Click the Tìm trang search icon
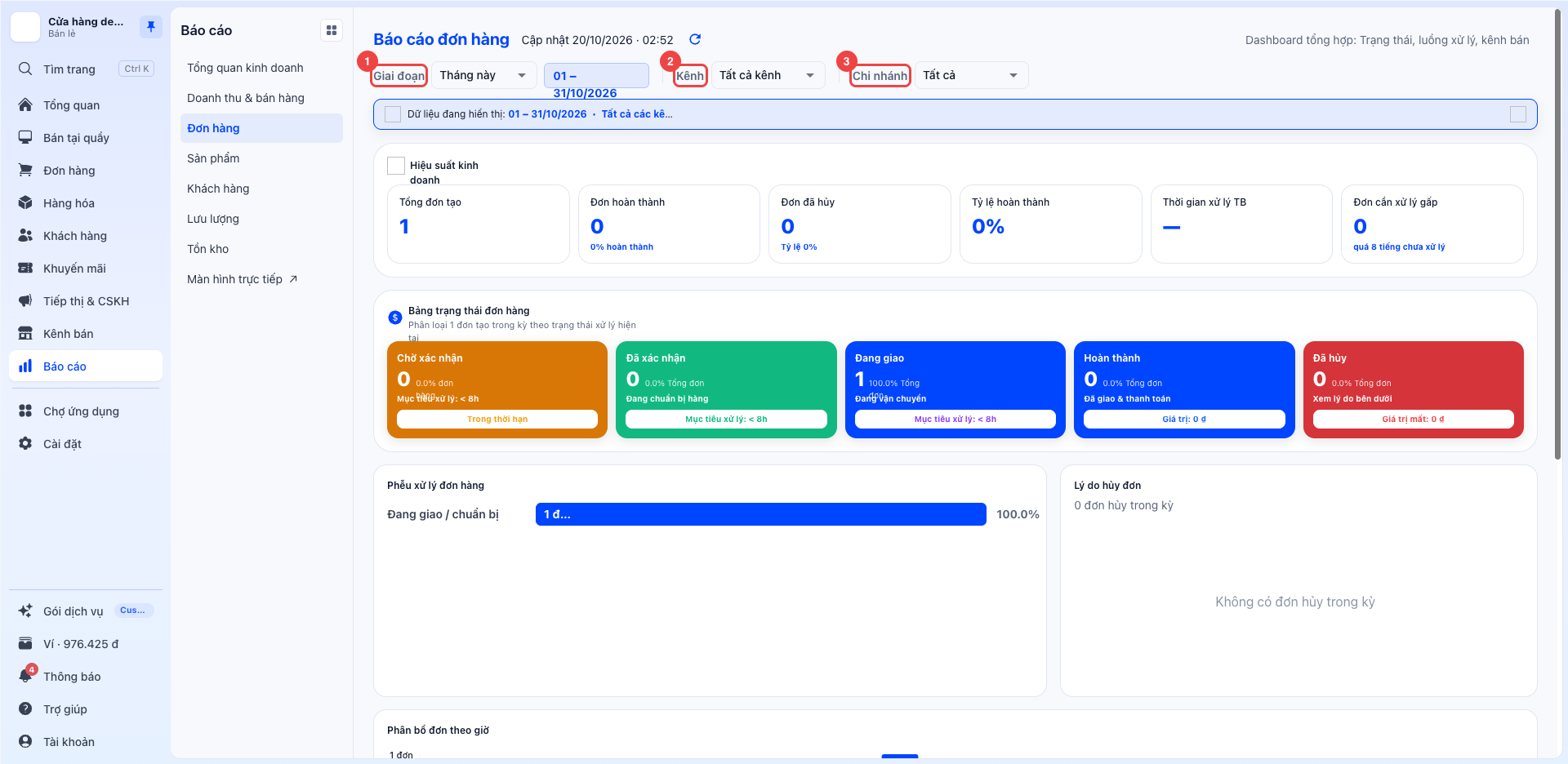Screen dimensions: 1568x764 click(x=25, y=69)
